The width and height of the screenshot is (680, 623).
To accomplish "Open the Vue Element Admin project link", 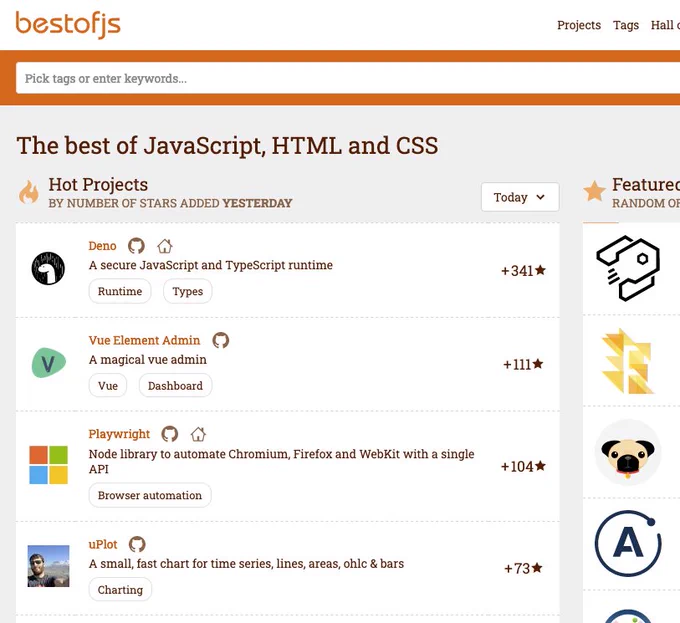I will pyautogui.click(x=144, y=340).
